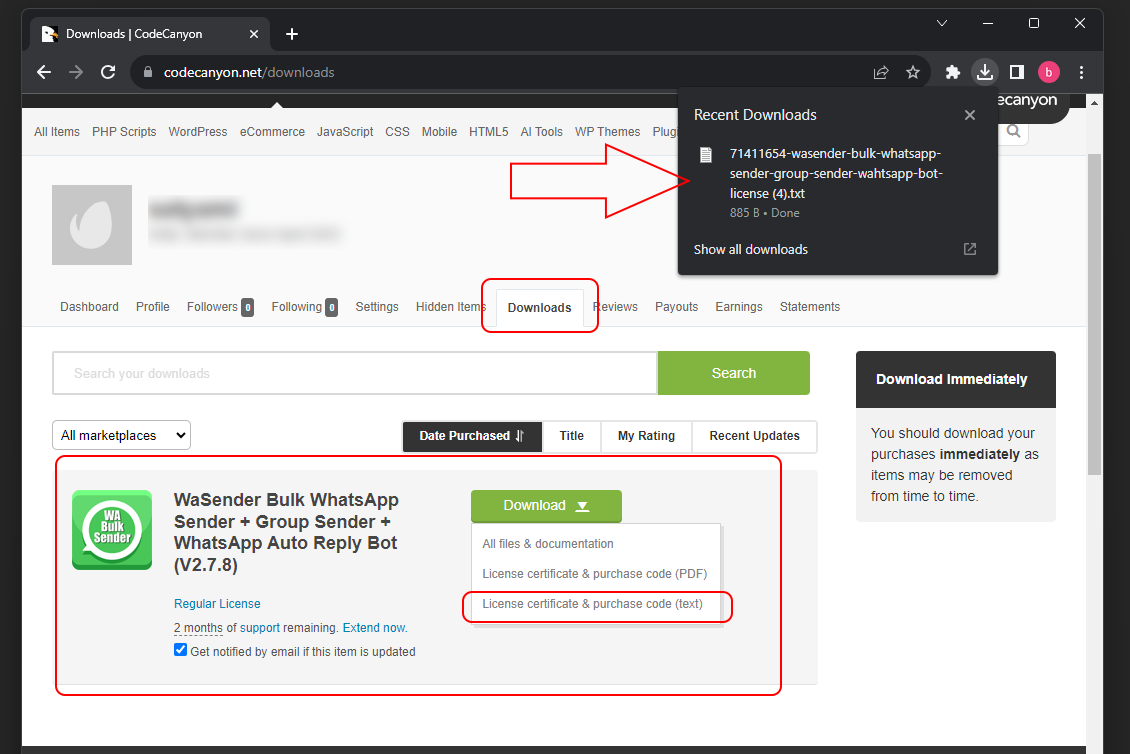Viewport: 1130px width, 754px height.
Task: Uncheck 'Get notified by email' checkbox
Action: pyautogui.click(x=180, y=650)
